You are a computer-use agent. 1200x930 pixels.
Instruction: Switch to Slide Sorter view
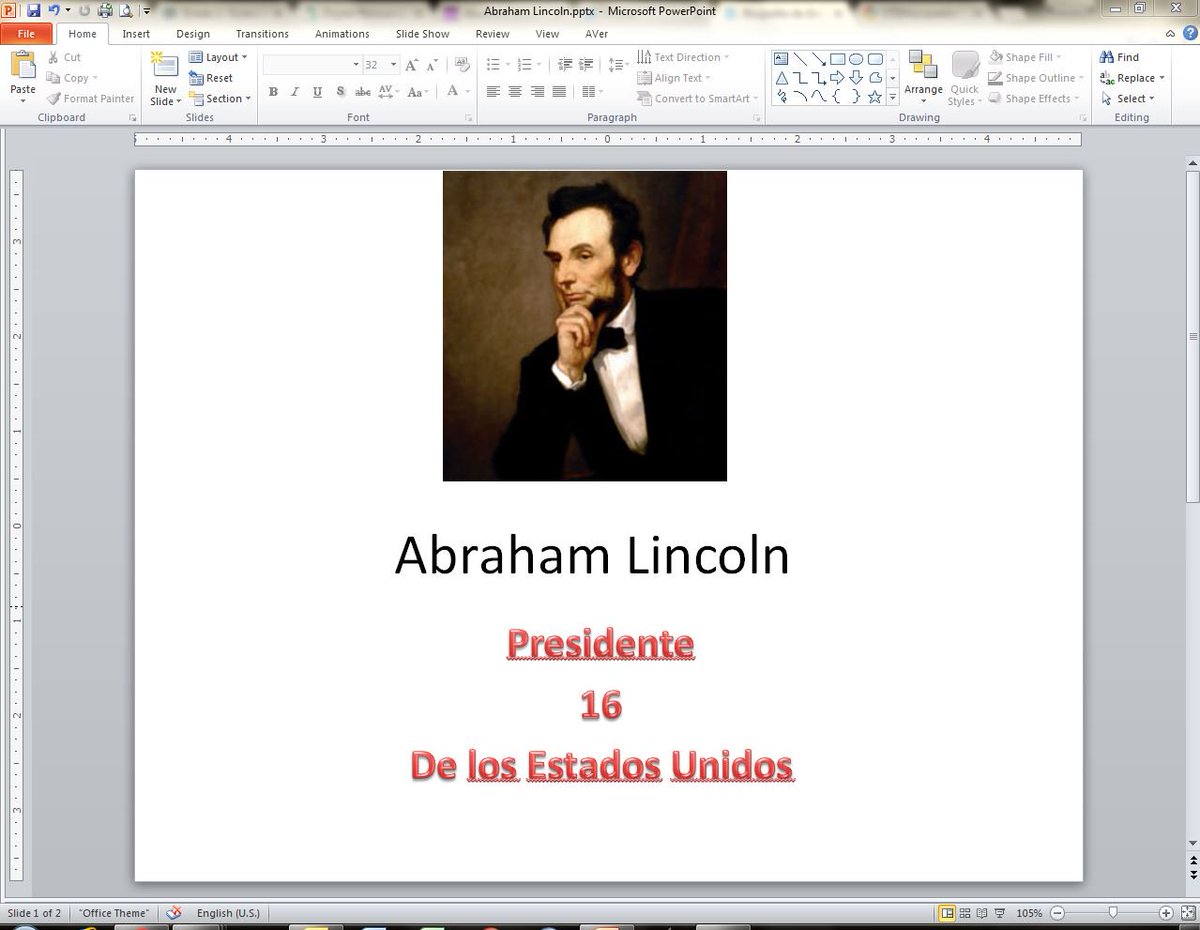(965, 913)
